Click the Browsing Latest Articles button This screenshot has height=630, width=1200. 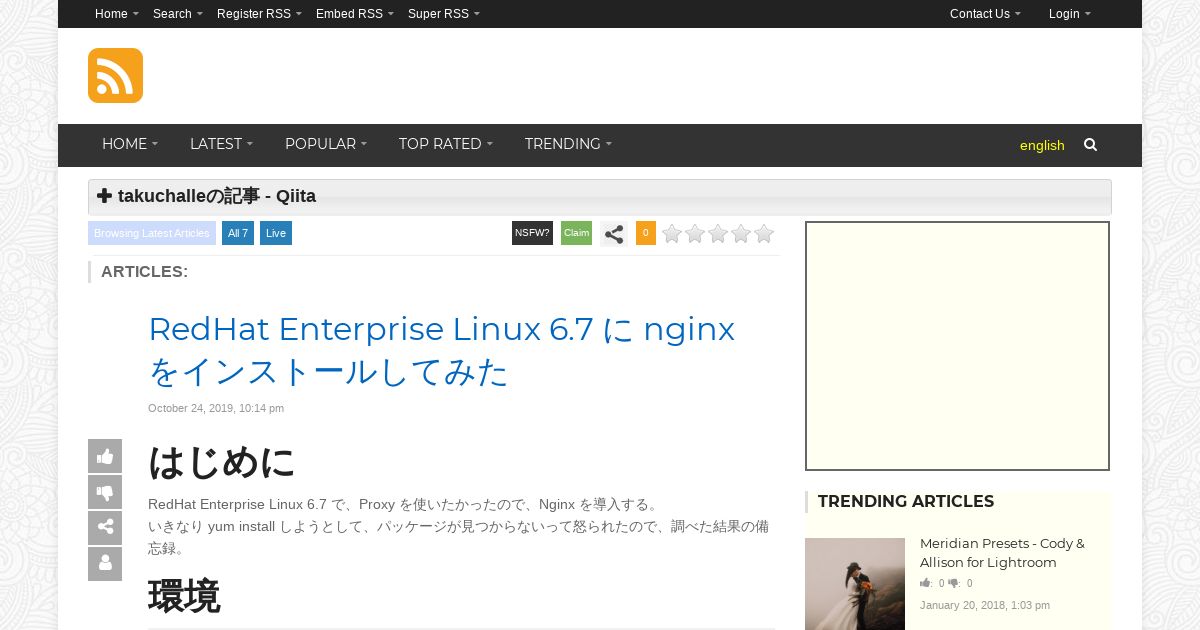(x=152, y=233)
